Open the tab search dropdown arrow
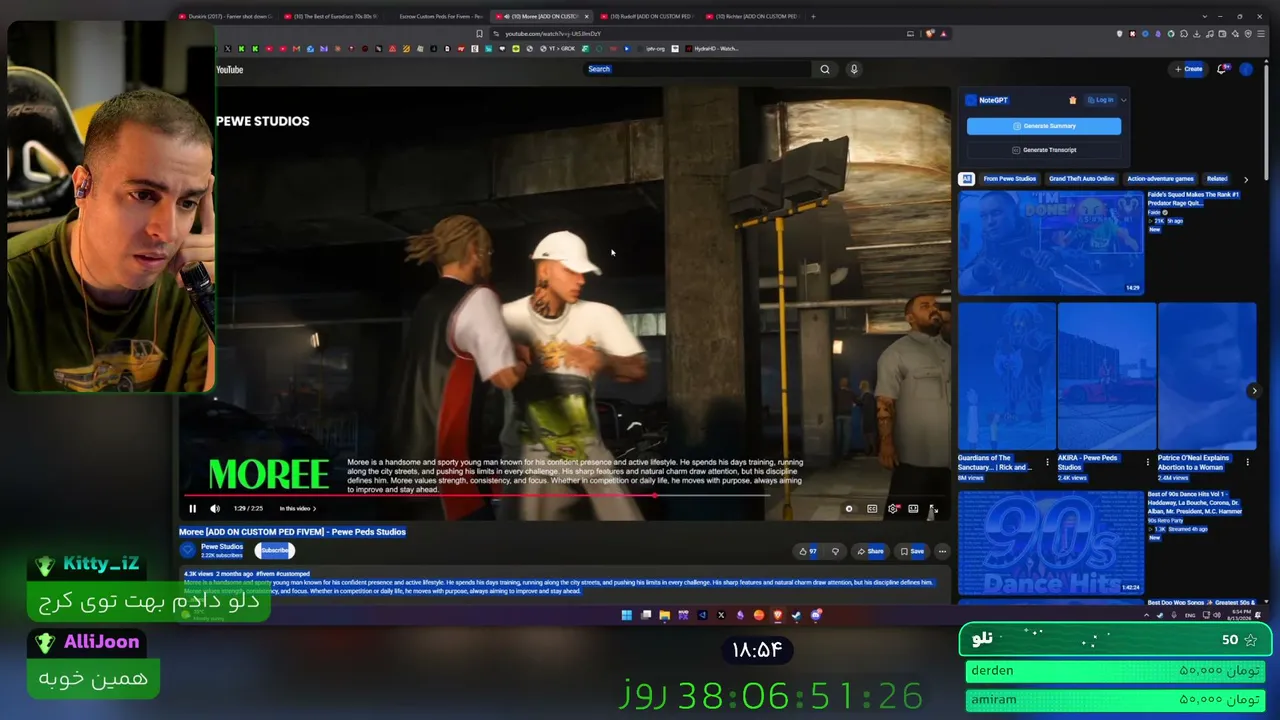1280x720 pixels. pyautogui.click(x=1205, y=16)
